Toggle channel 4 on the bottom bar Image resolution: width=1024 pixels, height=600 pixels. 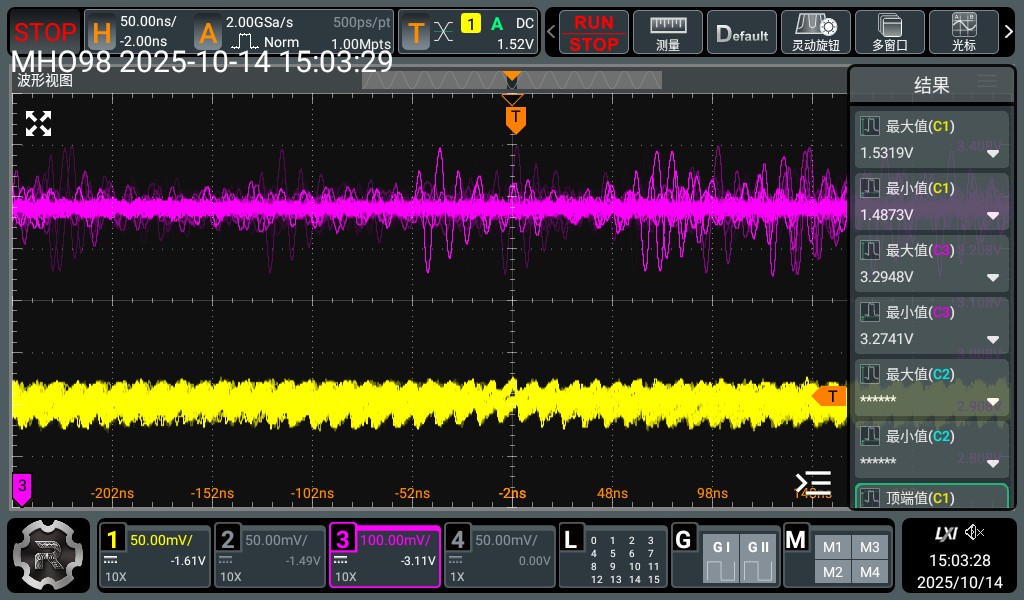pyautogui.click(x=498, y=556)
